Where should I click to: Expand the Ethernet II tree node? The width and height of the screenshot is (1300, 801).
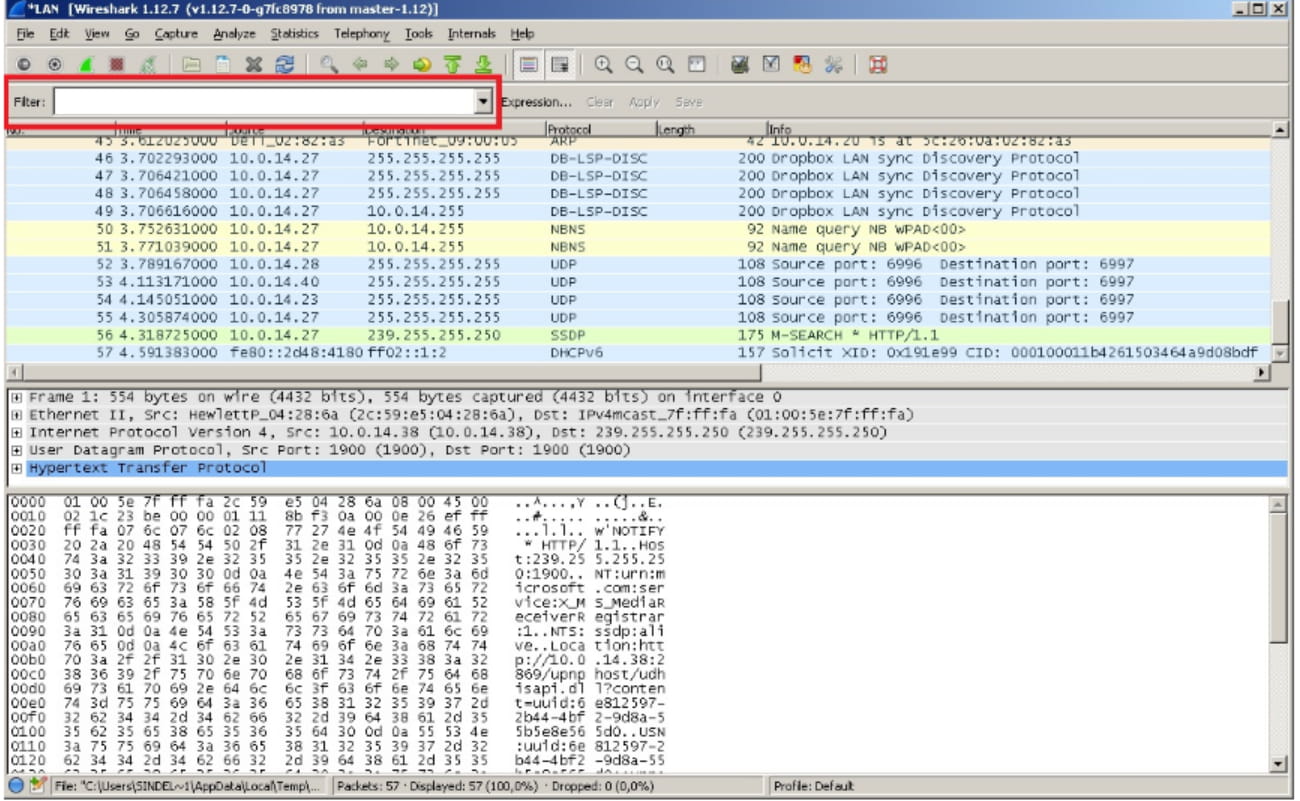pyautogui.click(x=16, y=414)
